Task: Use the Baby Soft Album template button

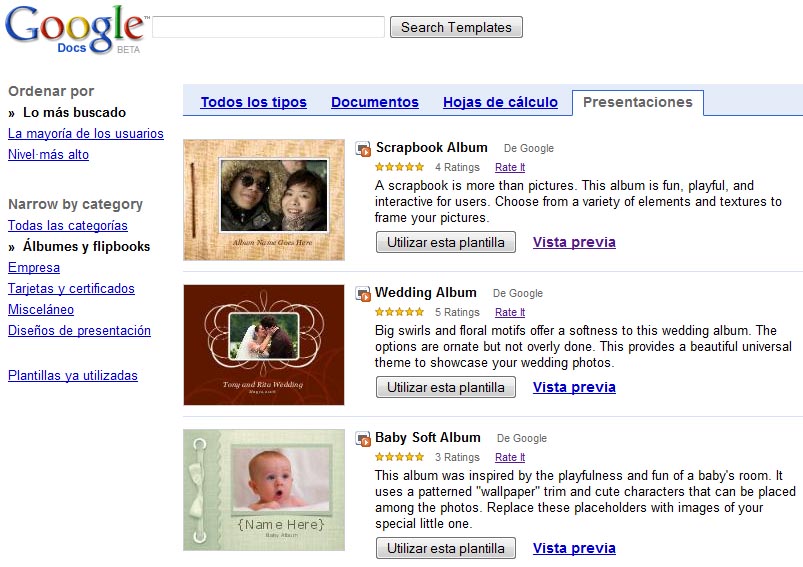Action: click(446, 548)
